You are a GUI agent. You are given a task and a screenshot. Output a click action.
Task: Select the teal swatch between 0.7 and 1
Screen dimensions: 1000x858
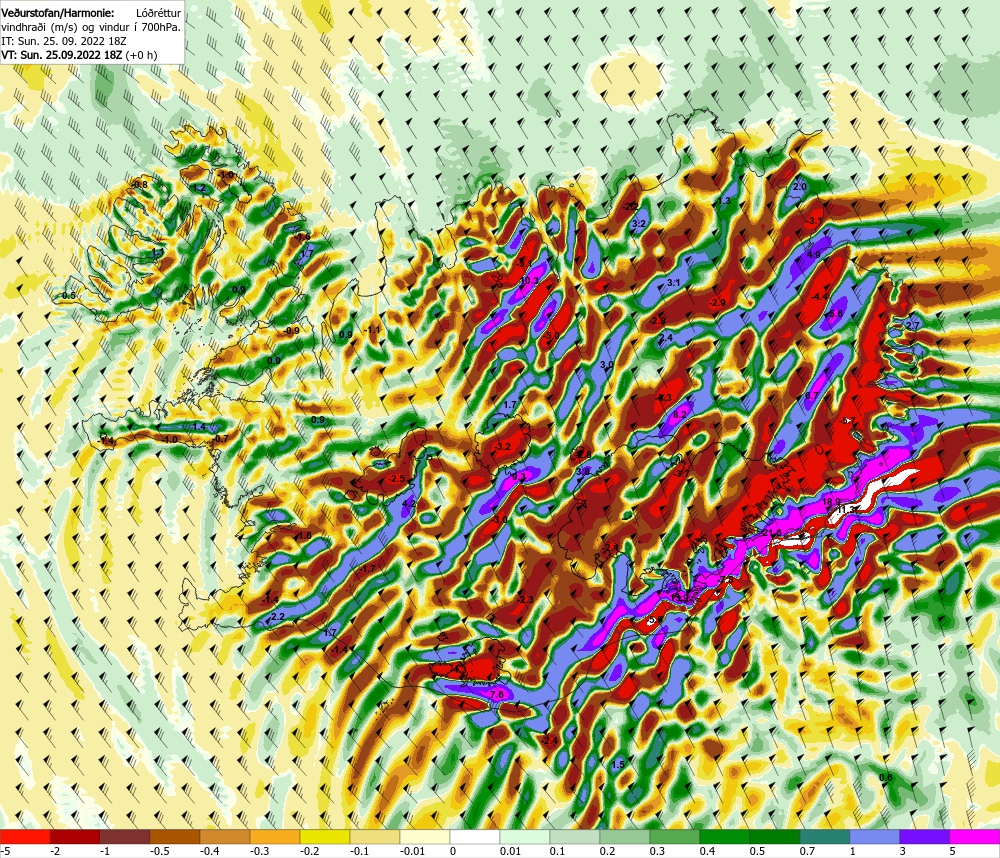tap(825, 837)
